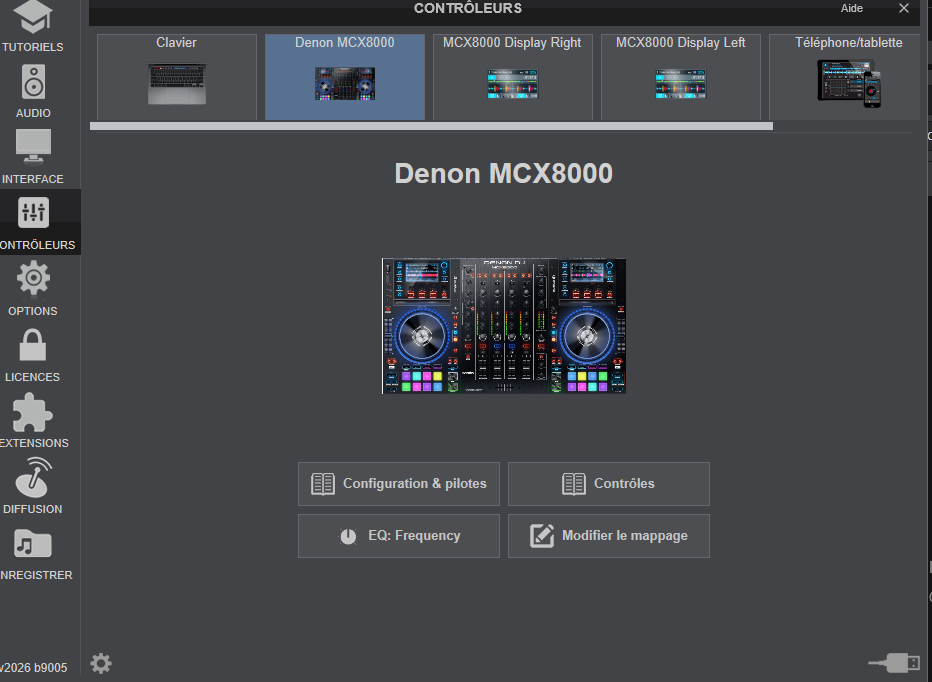Open the Tutoriels graduation cap icon
This screenshot has height=682, width=932.
coord(33,17)
